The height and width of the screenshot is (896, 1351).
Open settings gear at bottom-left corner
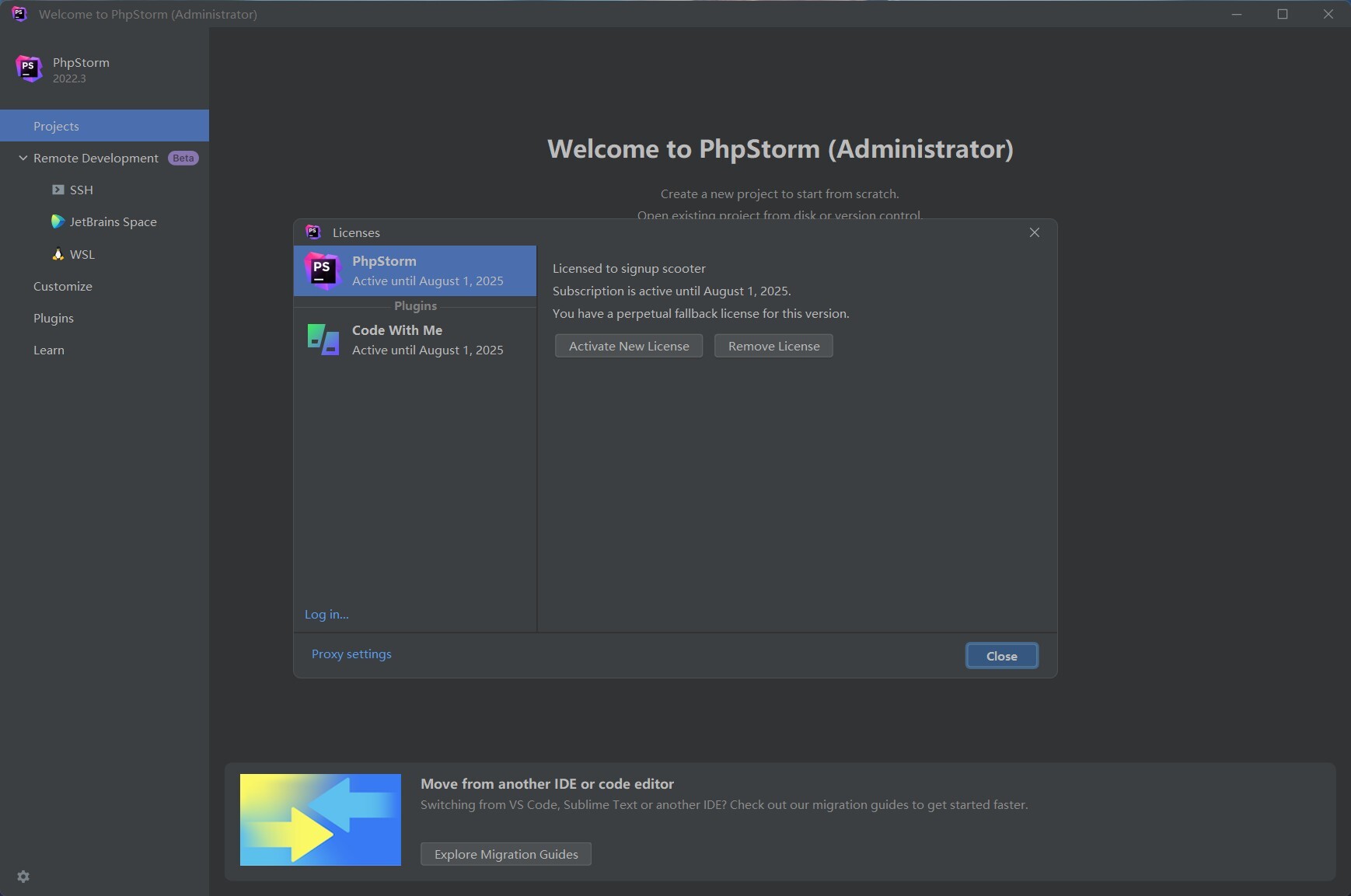23,877
